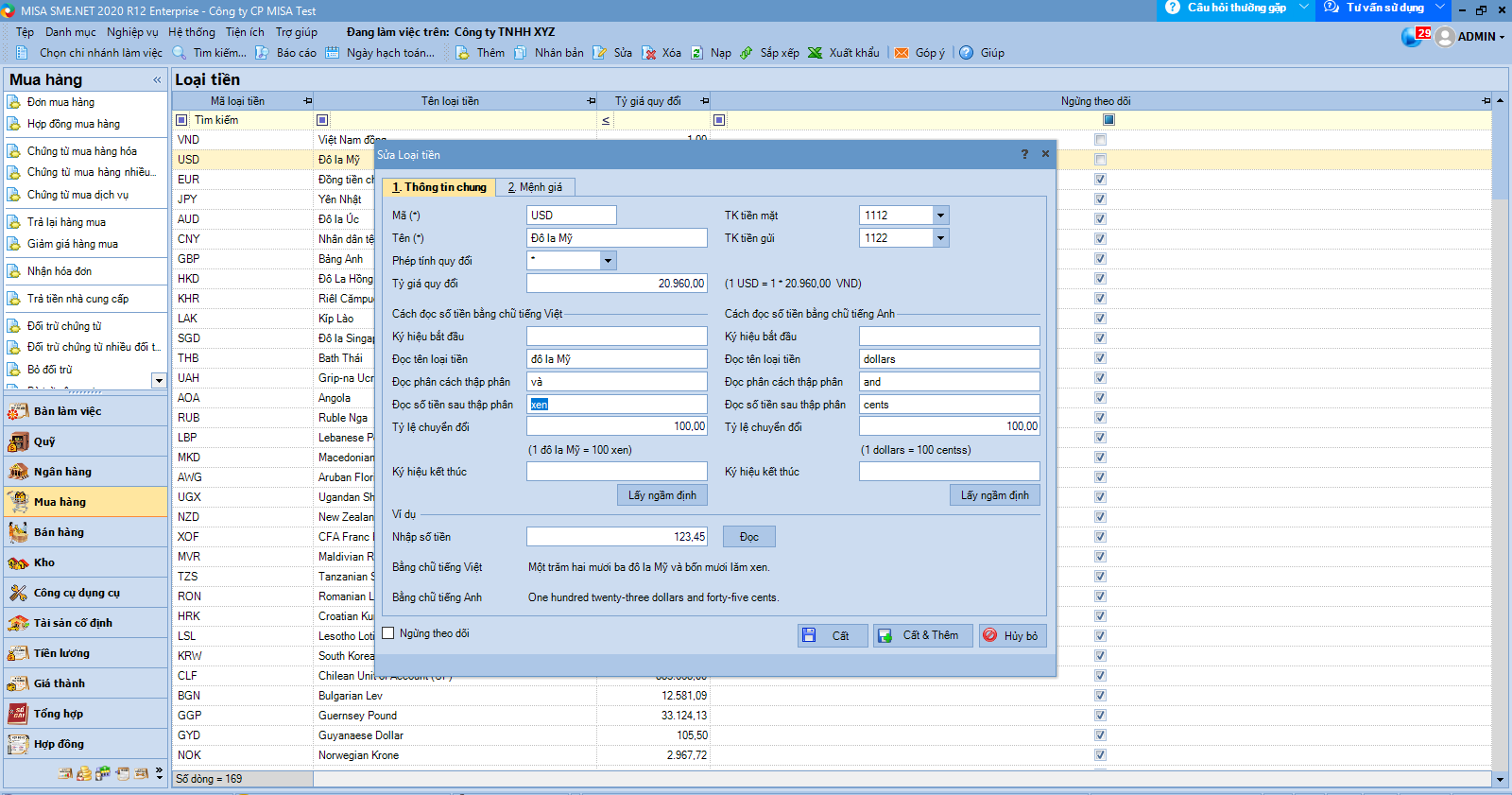1512x795 pixels.
Task: Expand the Mua hàng list scroll-down arrow
Action: click(x=159, y=380)
